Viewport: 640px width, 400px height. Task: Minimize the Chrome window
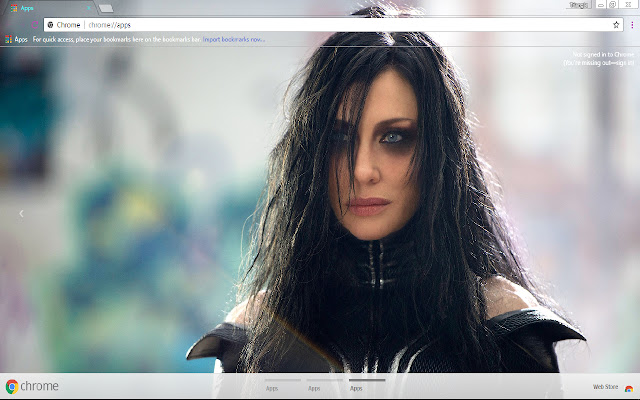click(600, 4)
